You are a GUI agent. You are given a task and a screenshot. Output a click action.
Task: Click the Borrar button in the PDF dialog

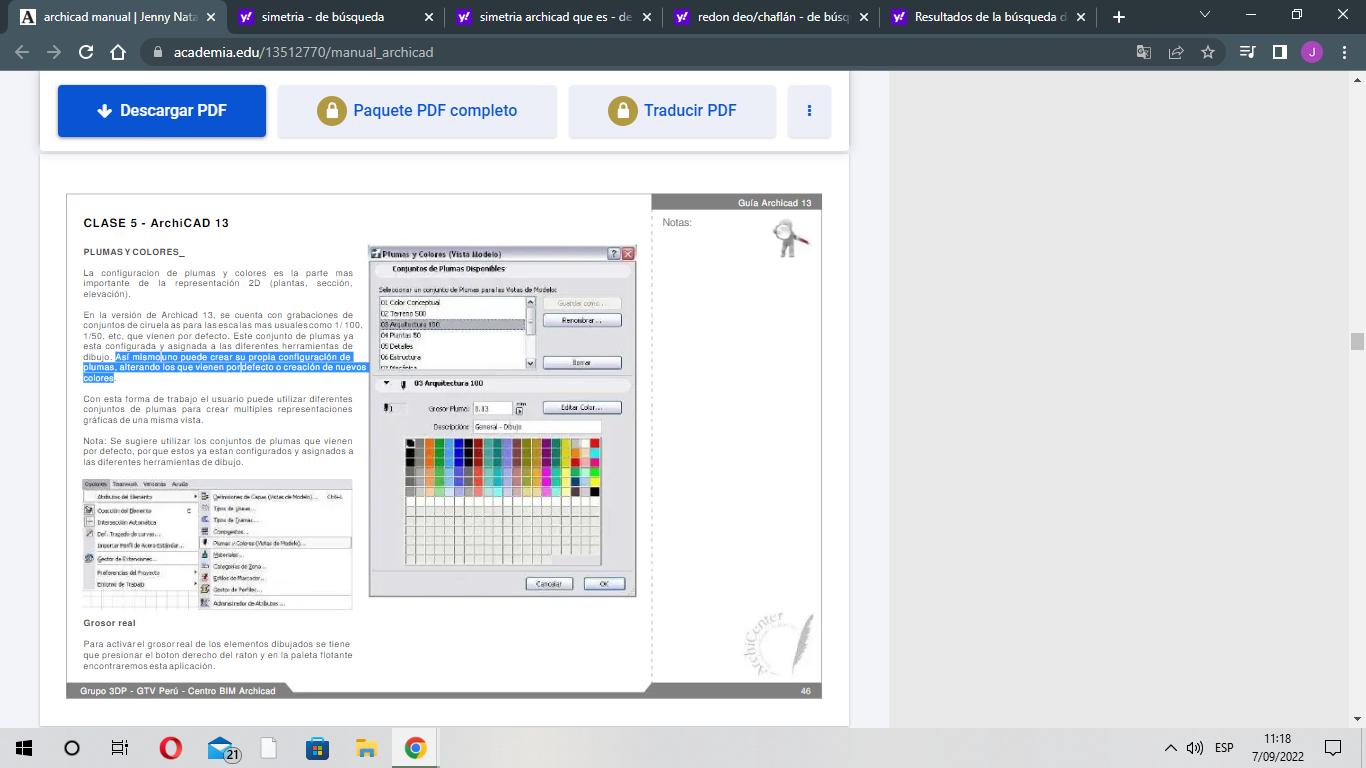tap(582, 363)
